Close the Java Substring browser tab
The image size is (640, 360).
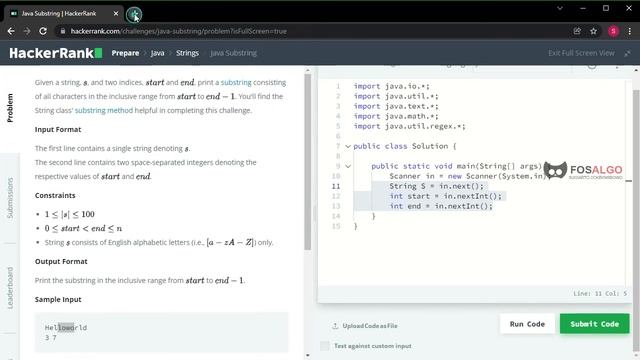[x=116, y=13]
